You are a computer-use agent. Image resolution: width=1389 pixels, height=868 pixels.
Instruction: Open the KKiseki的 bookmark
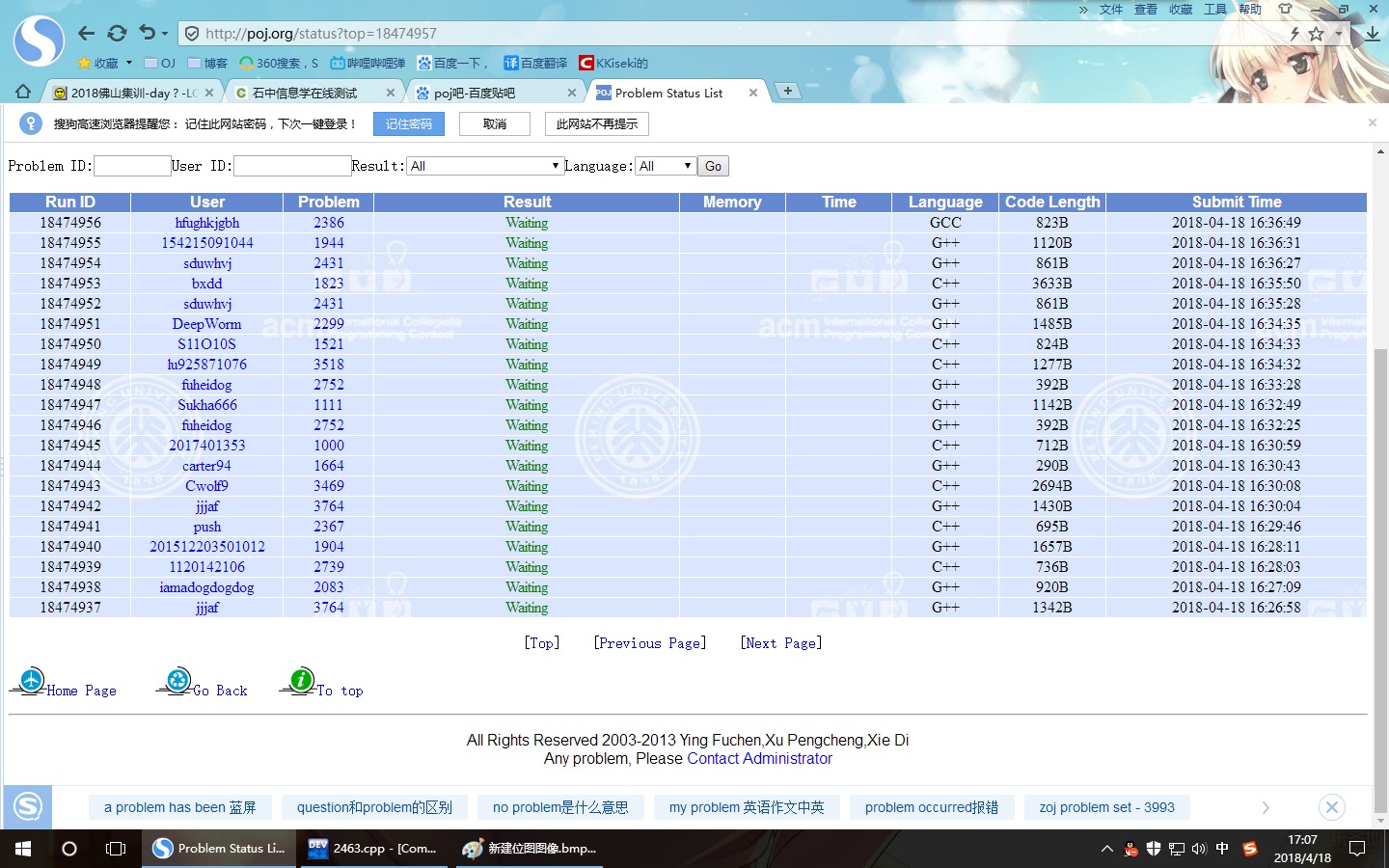point(613,63)
